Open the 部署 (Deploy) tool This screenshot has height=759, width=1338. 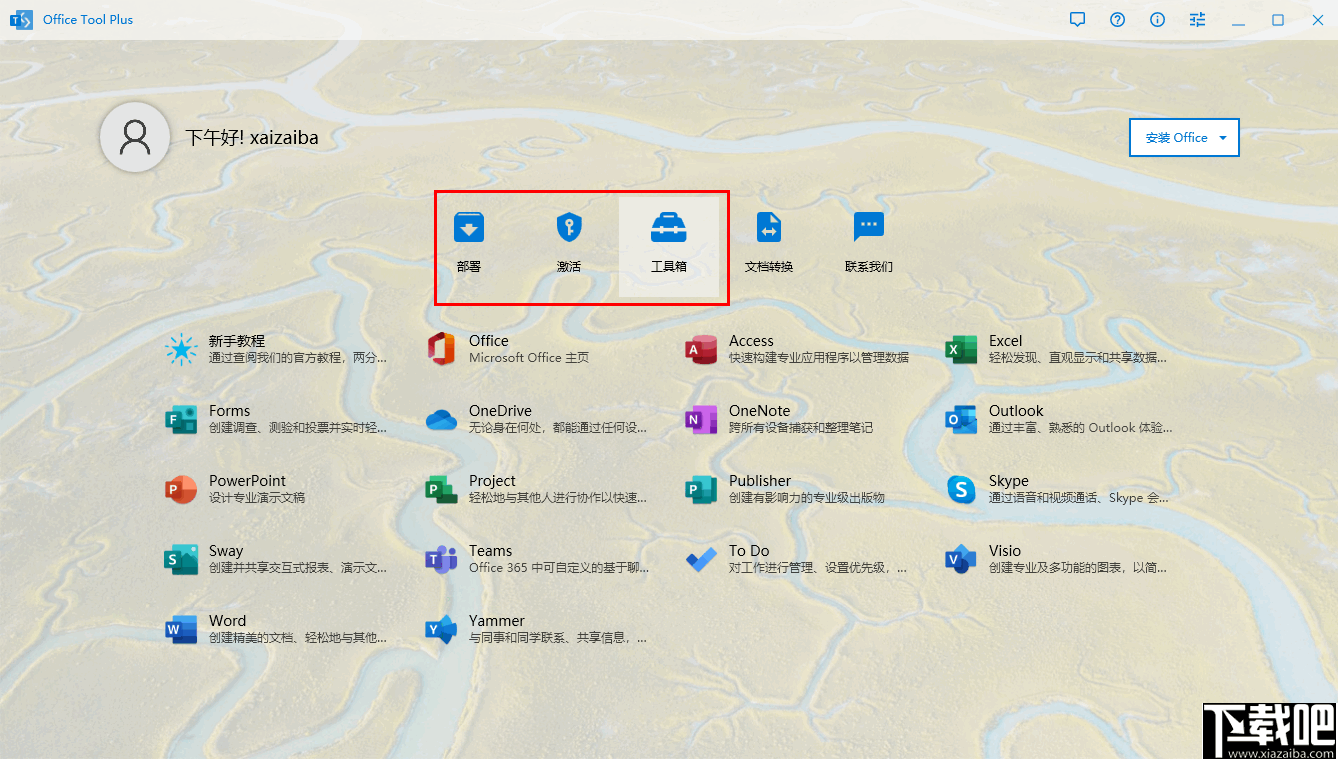pos(469,240)
